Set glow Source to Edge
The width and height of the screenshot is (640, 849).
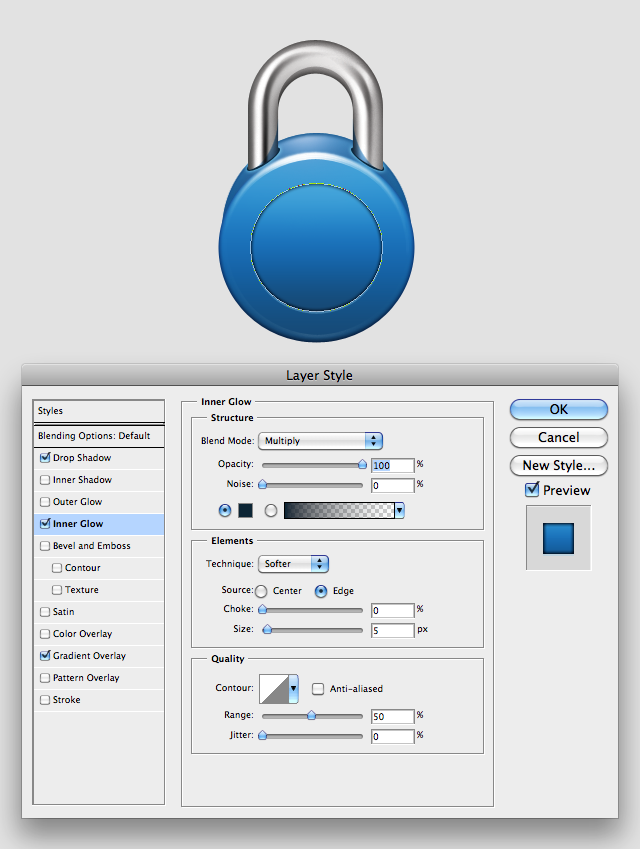pyautogui.click(x=321, y=591)
